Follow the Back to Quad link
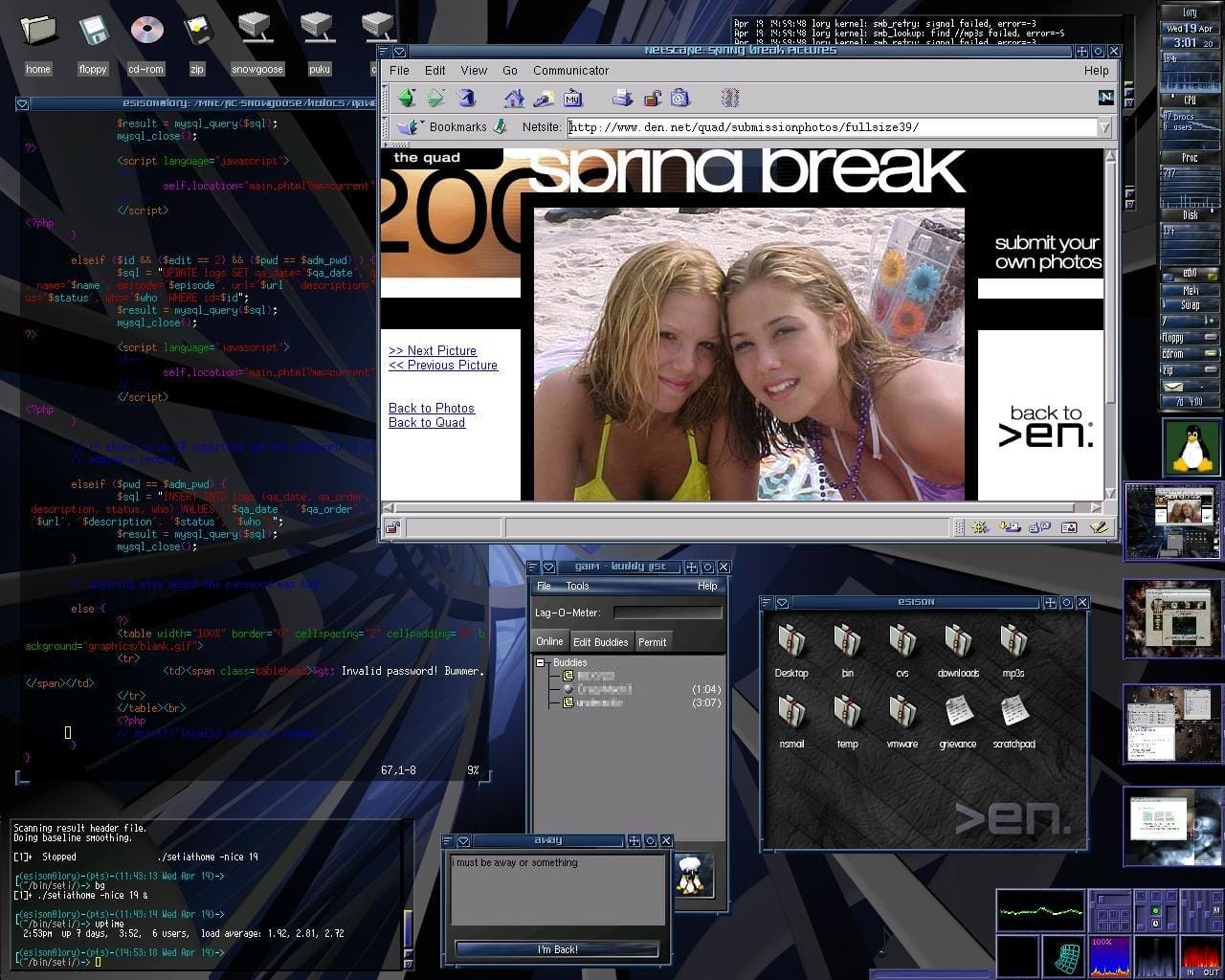 427,422
